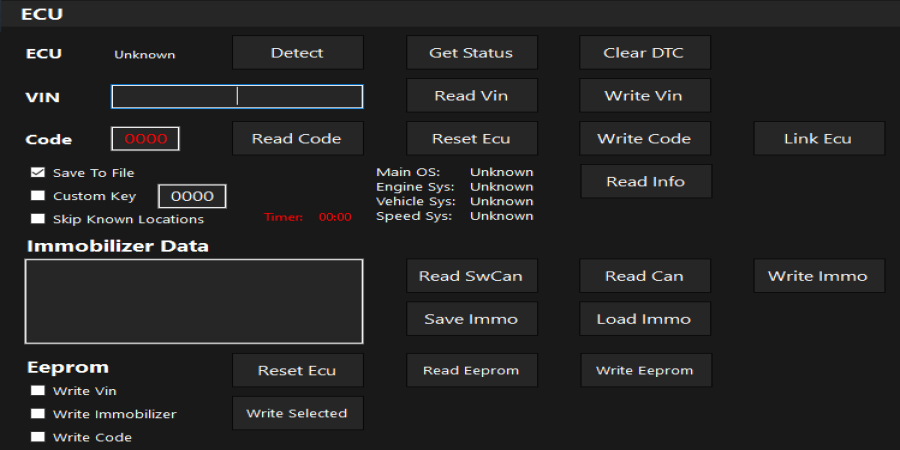This screenshot has width=900, height=450.
Task: Click into the VIN text field
Action: coord(237,96)
